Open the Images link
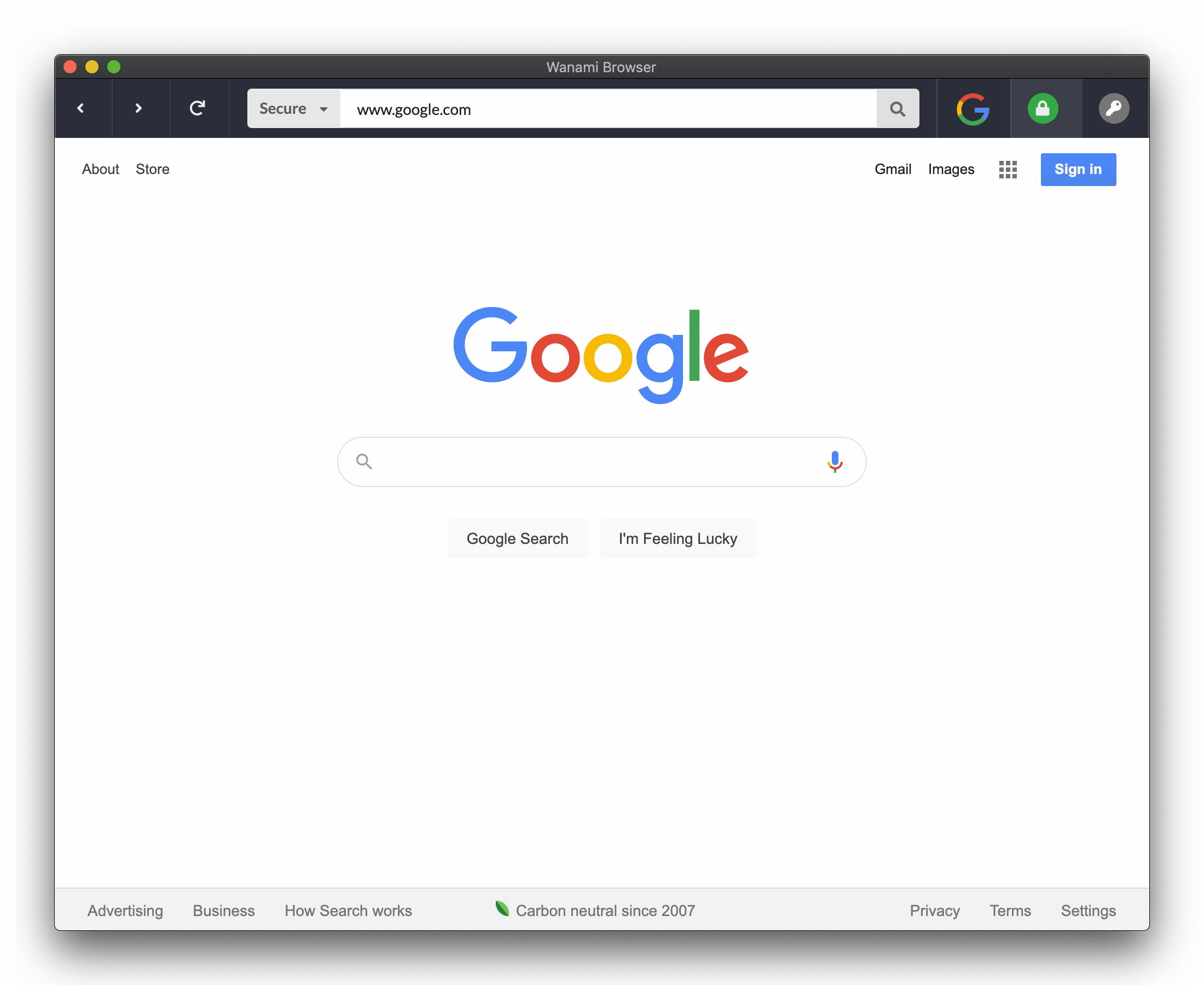 [x=951, y=168]
